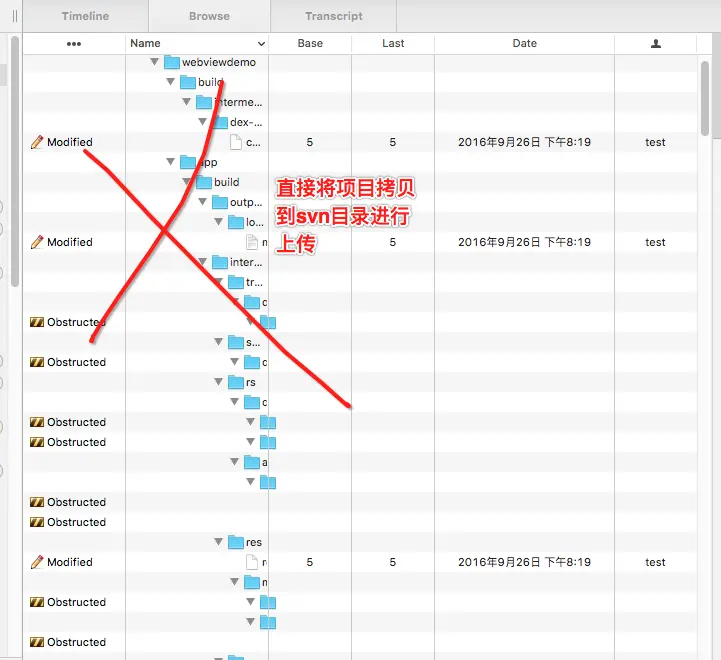Collapse the rs folder
721x660 pixels.
[x=218, y=382]
